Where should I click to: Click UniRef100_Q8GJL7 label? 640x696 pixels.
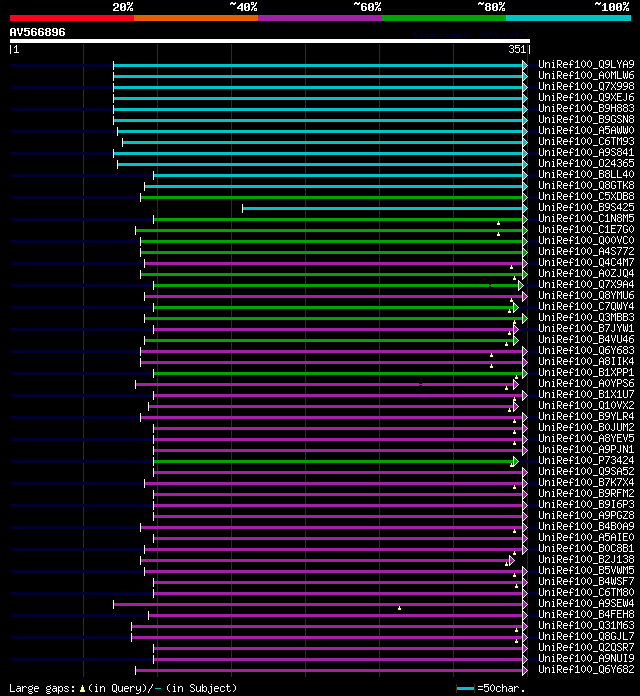[x=586, y=636]
